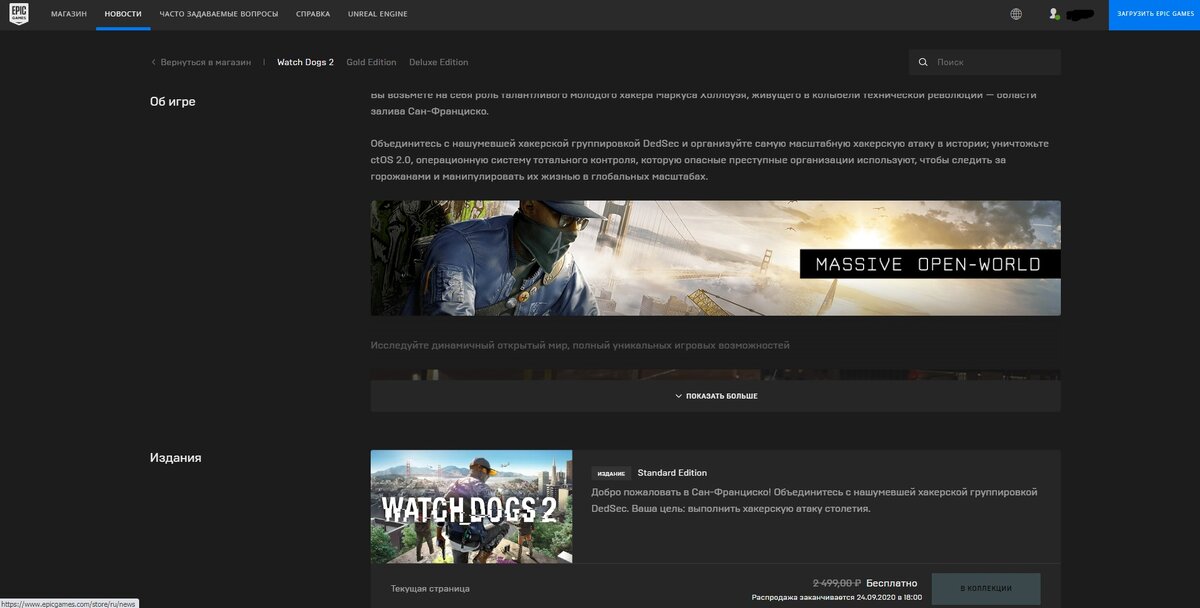Click the Издания section heading
The width and height of the screenshot is (1200, 608).
pos(176,457)
